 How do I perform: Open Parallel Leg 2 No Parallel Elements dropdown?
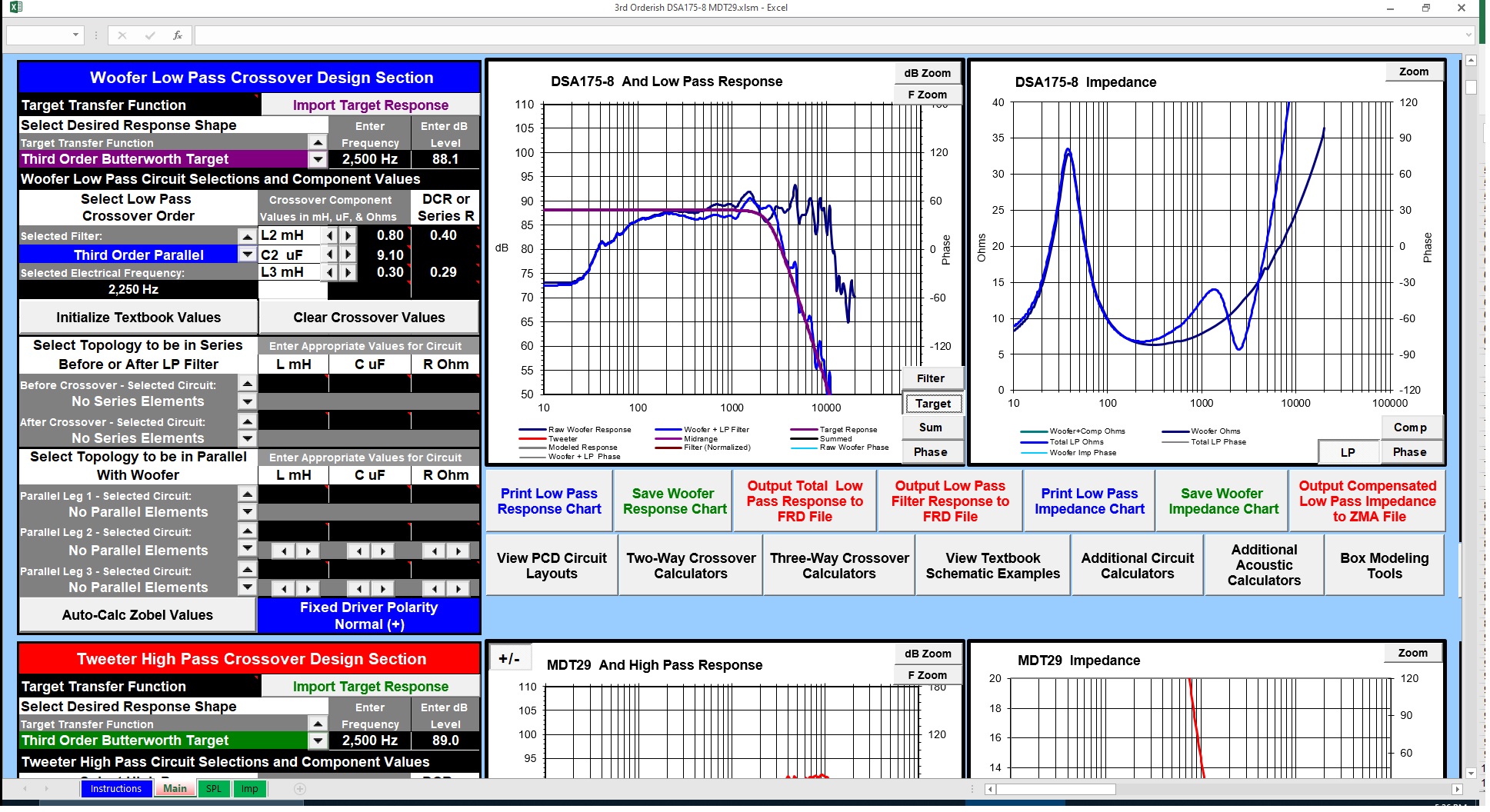(x=247, y=548)
